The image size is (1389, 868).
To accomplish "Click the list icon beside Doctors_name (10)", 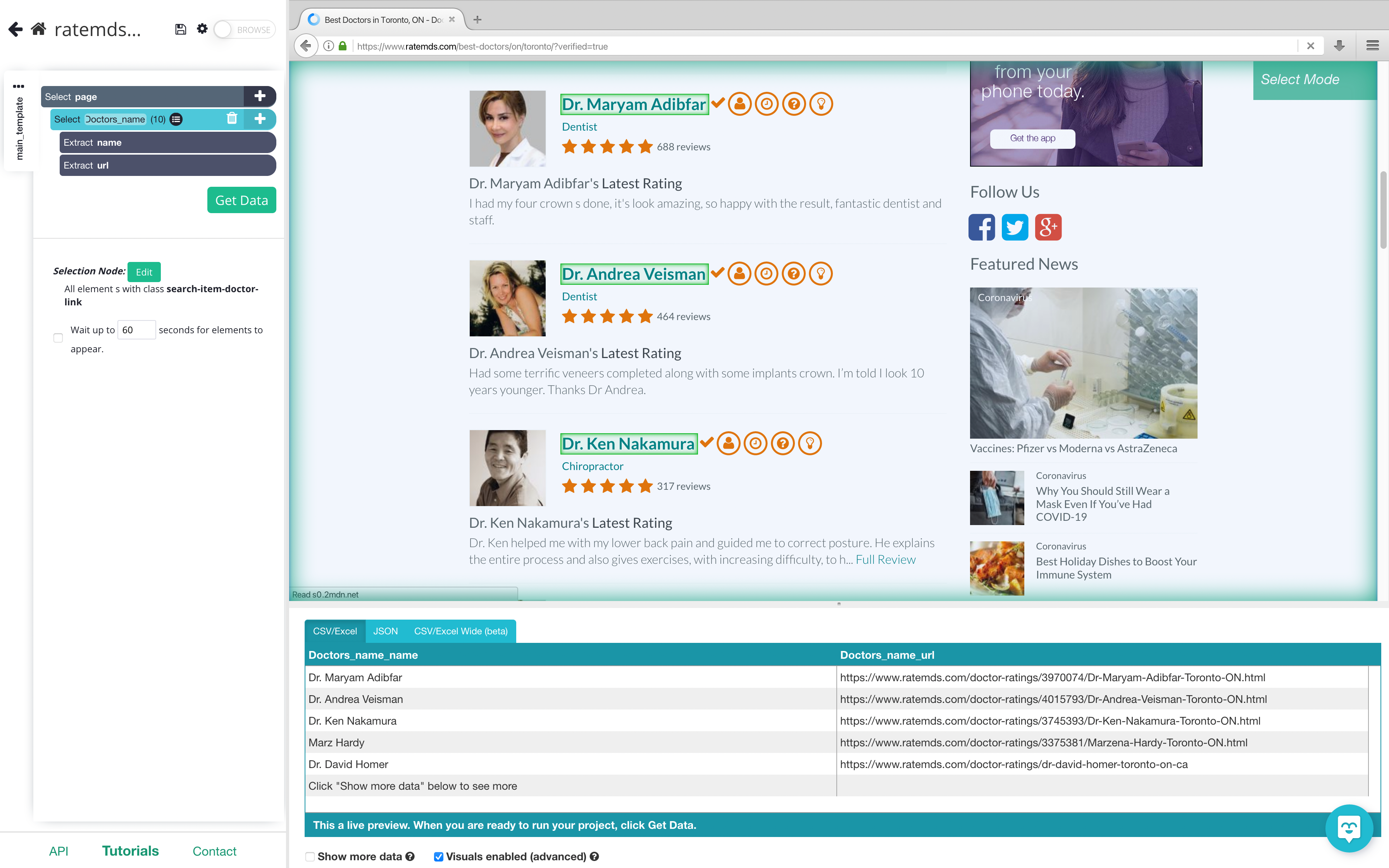I will (176, 119).
